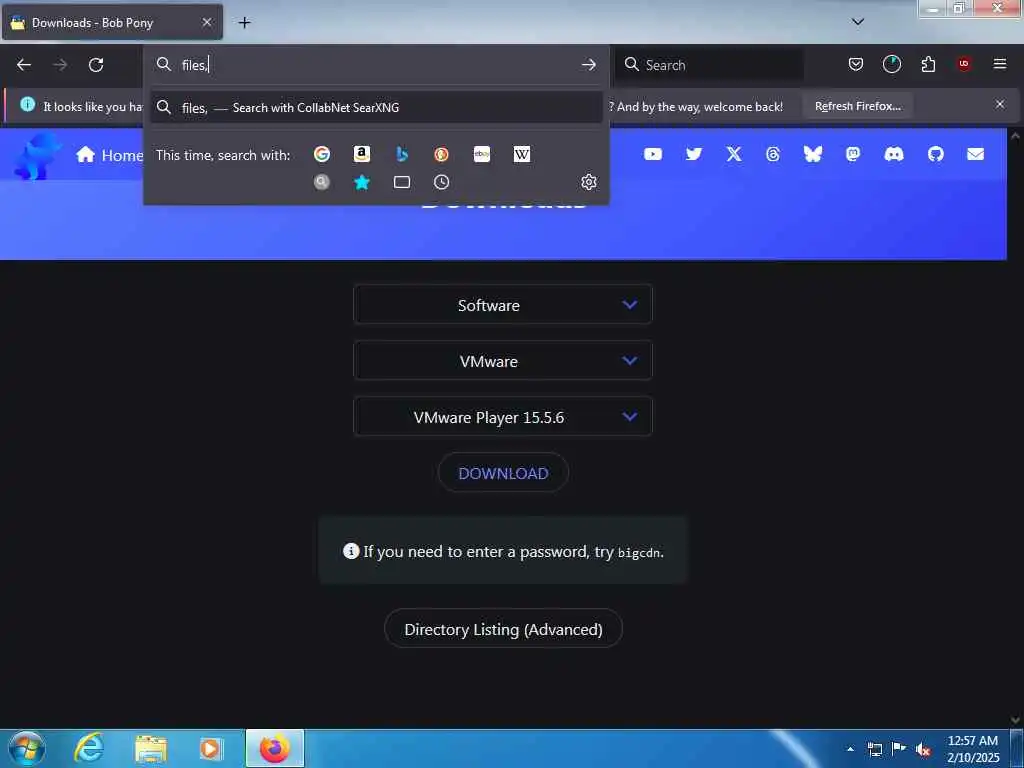Image resolution: width=1024 pixels, height=768 pixels.
Task: Click the info icon in the notification bar
Action: [27, 104]
